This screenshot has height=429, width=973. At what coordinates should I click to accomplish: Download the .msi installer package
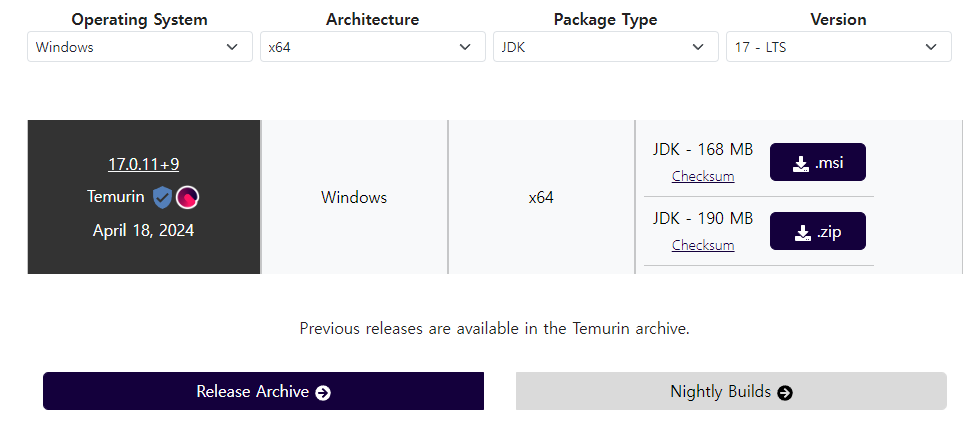(817, 162)
